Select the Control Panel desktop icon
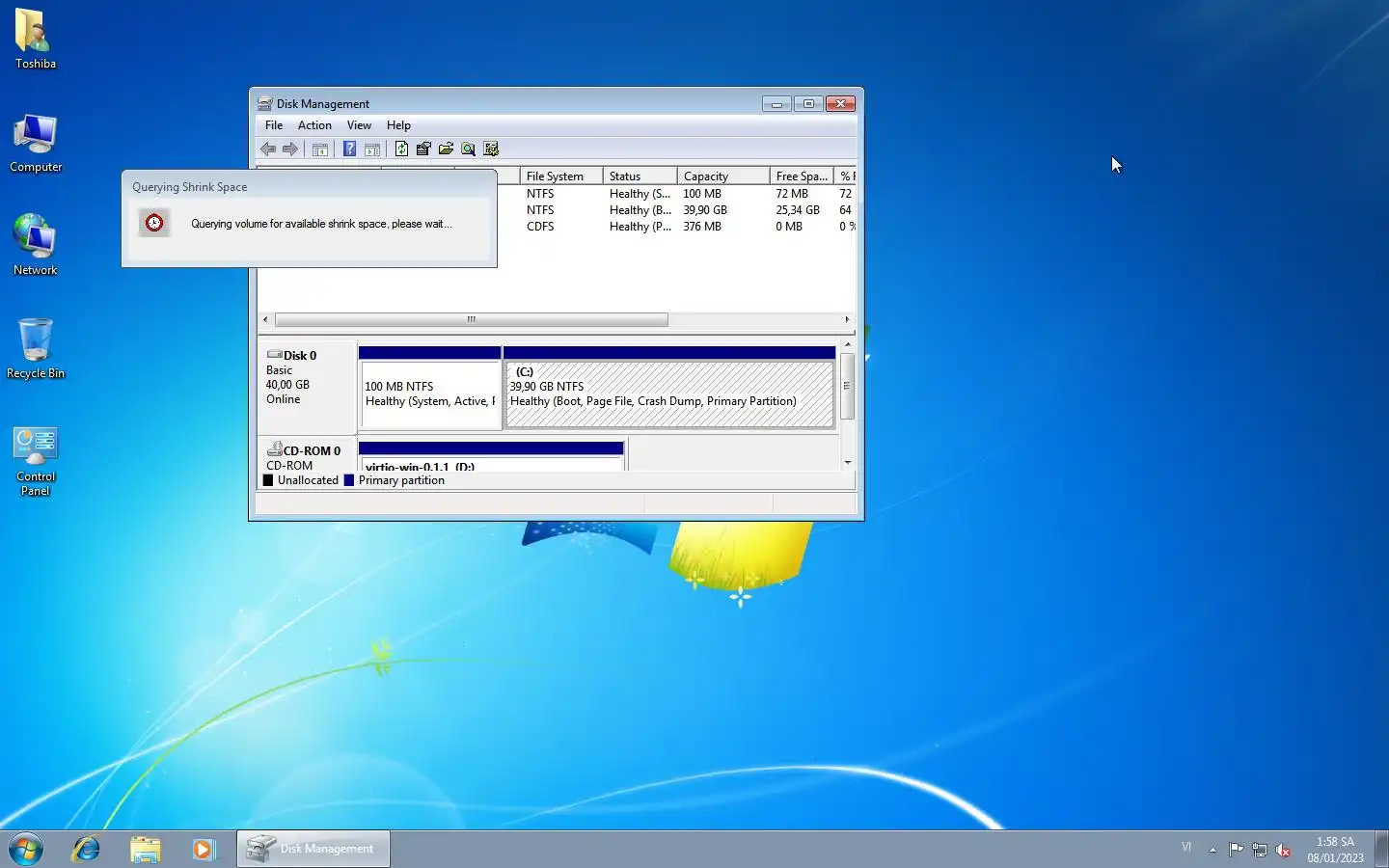 tap(35, 461)
